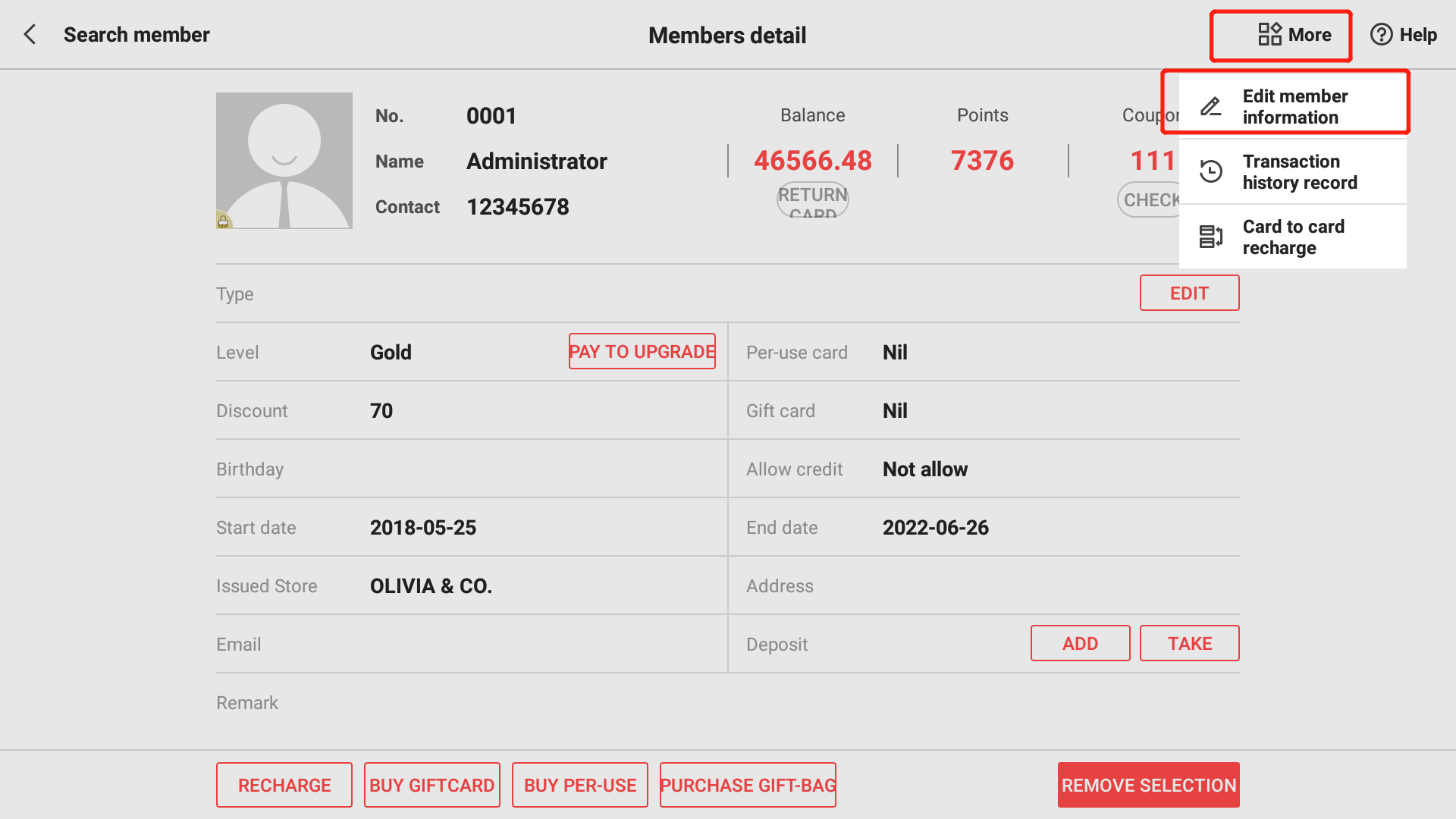Click the card to card recharge icon

(1211, 237)
